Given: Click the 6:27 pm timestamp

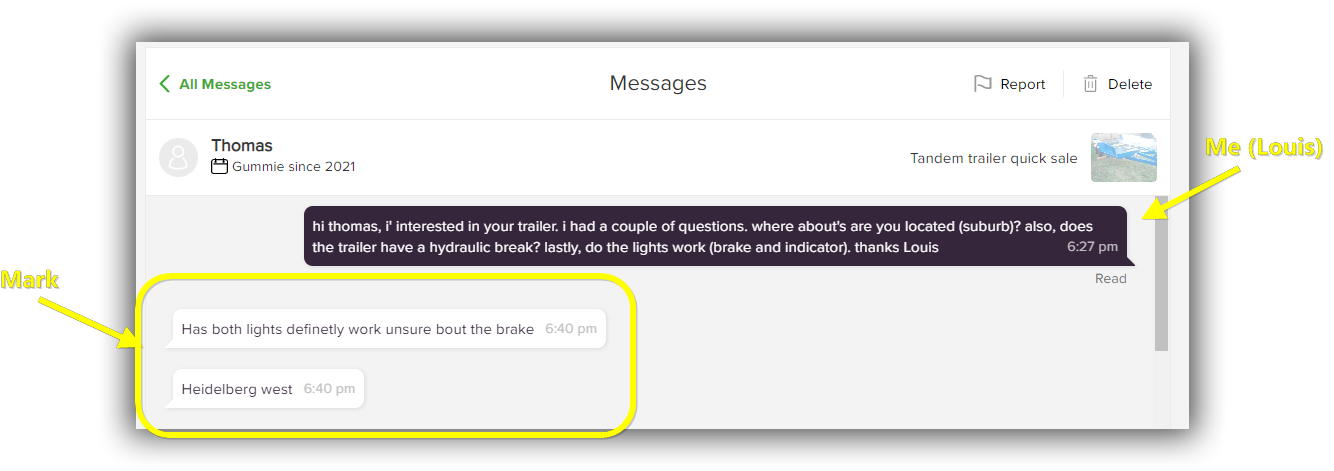Looking at the screenshot, I should coord(1092,246).
